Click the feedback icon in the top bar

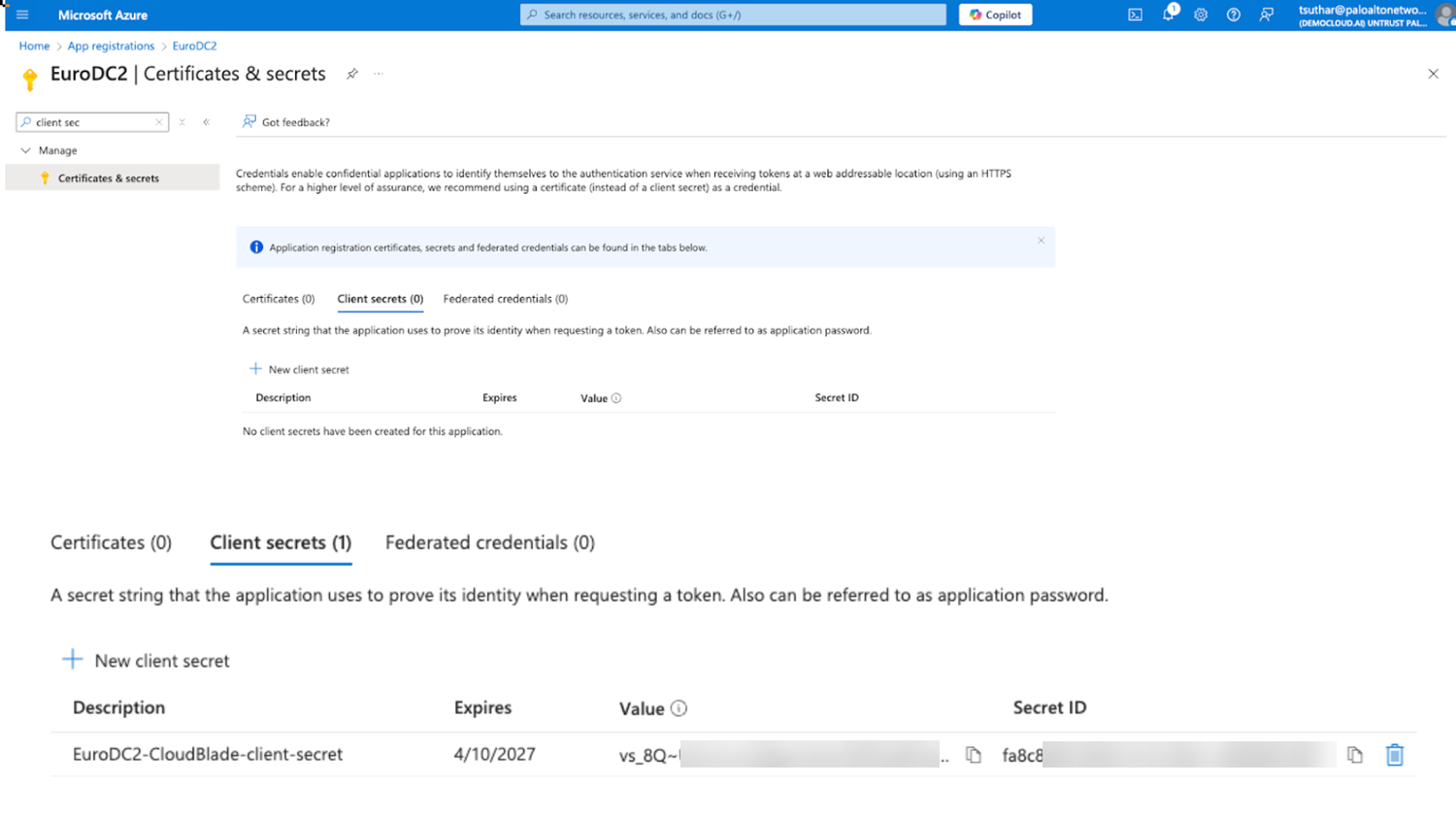pyautogui.click(x=1266, y=15)
